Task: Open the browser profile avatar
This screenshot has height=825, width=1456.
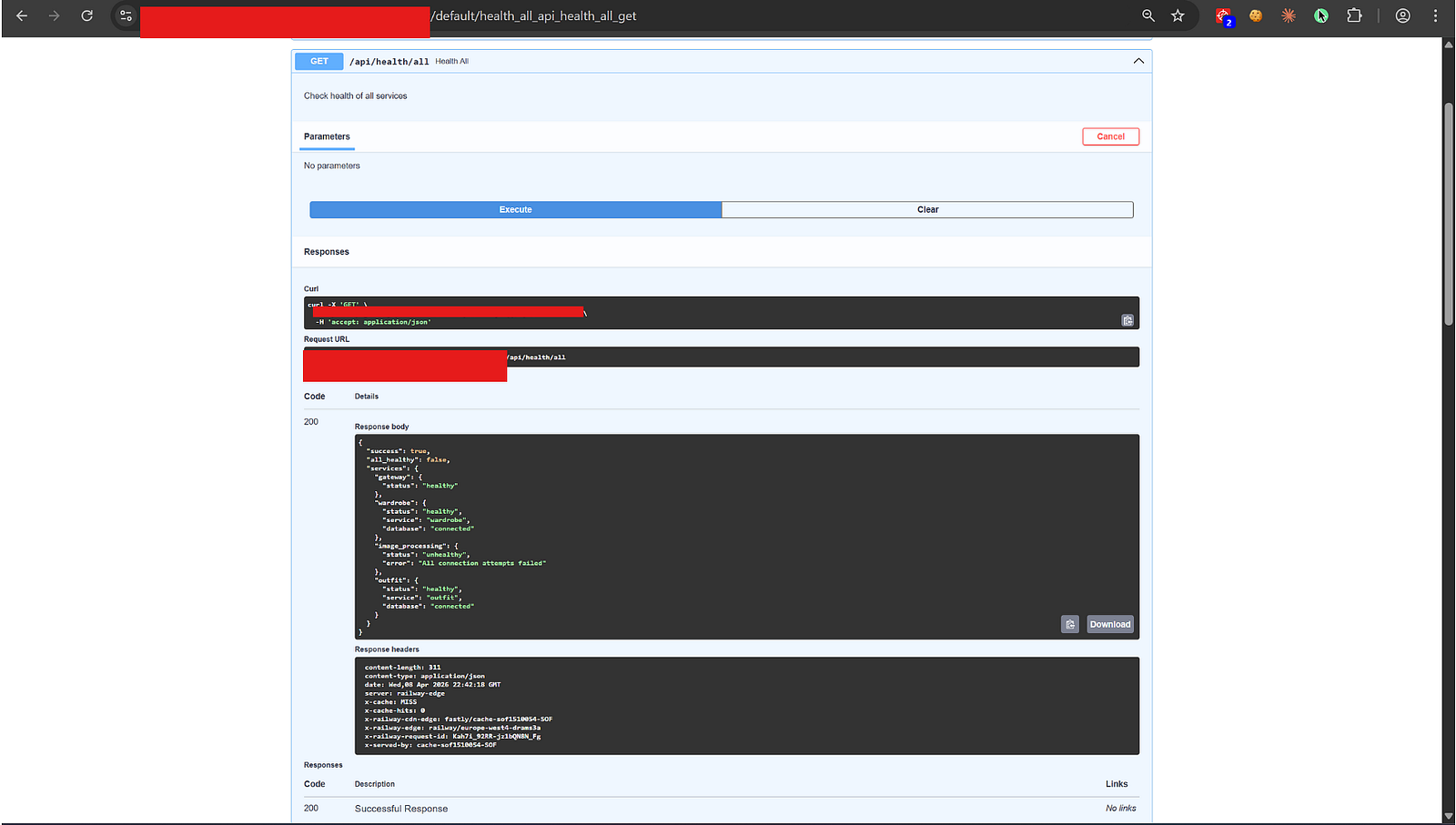Action: coord(1403,15)
